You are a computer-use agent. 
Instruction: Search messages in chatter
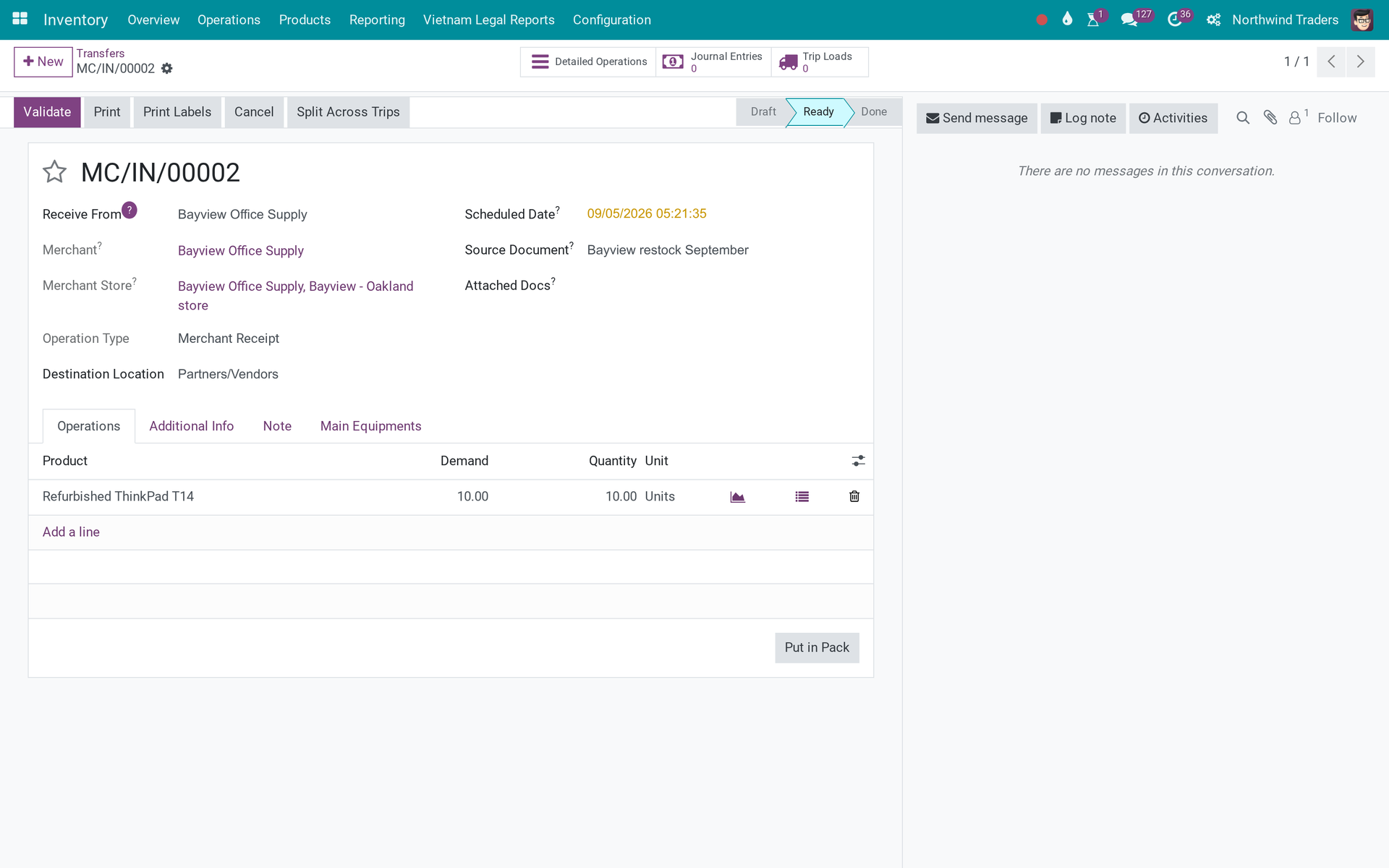click(x=1243, y=118)
